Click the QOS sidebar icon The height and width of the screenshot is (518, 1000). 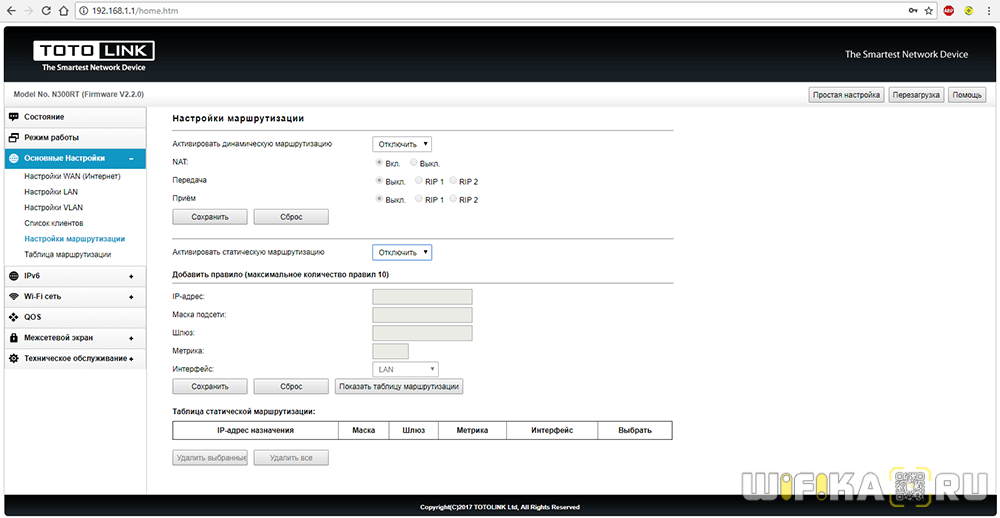tap(14, 317)
